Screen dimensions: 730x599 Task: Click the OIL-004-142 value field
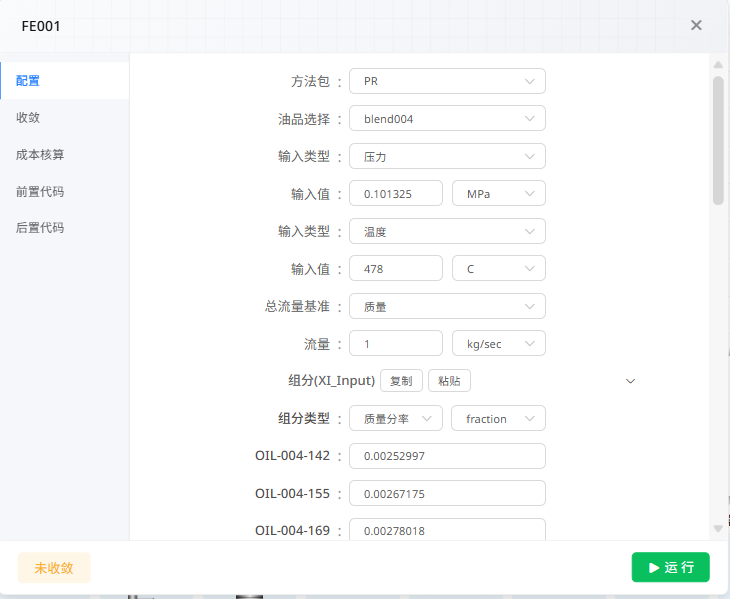tap(447, 456)
